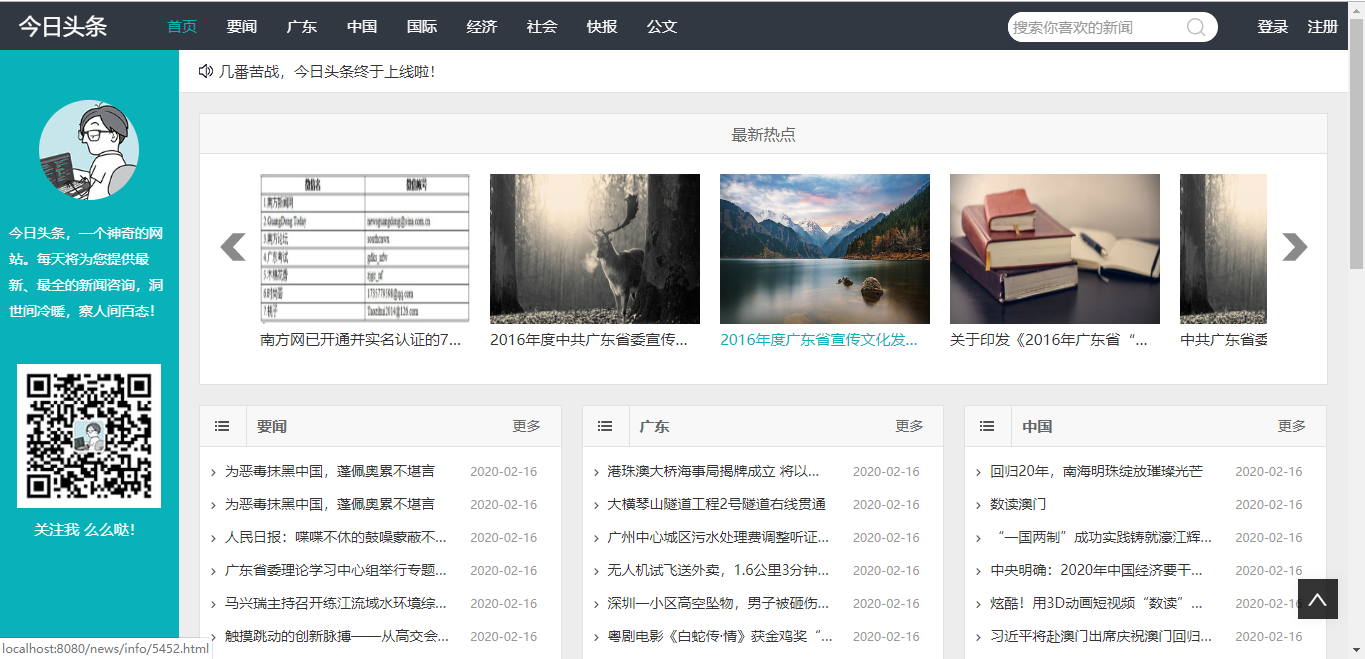Select 国际 in navigation bar
The height and width of the screenshot is (659, 1365).
[x=422, y=27]
